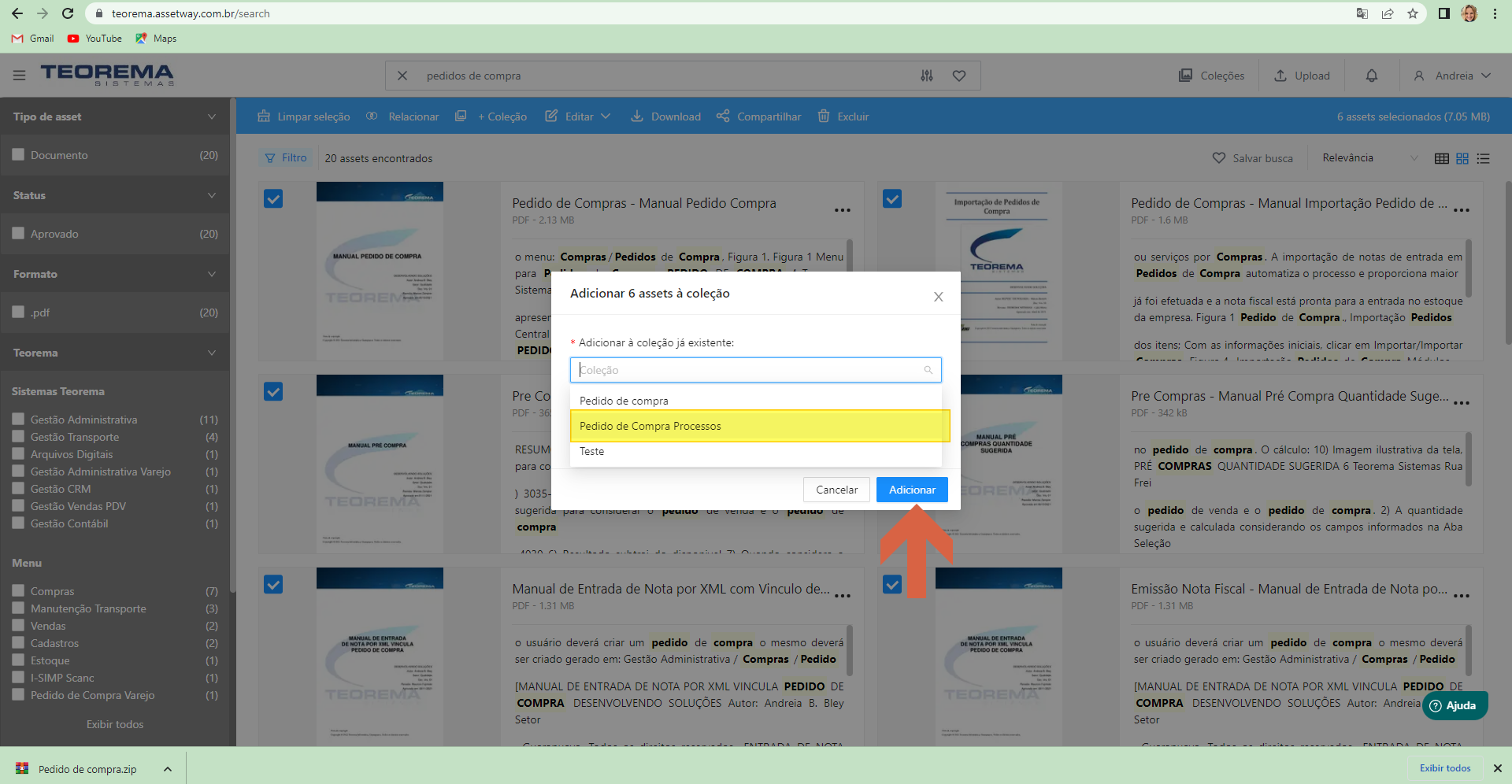Screen dimensions: 1512x784
Task: Click Download in the toolbar
Action: [665, 116]
